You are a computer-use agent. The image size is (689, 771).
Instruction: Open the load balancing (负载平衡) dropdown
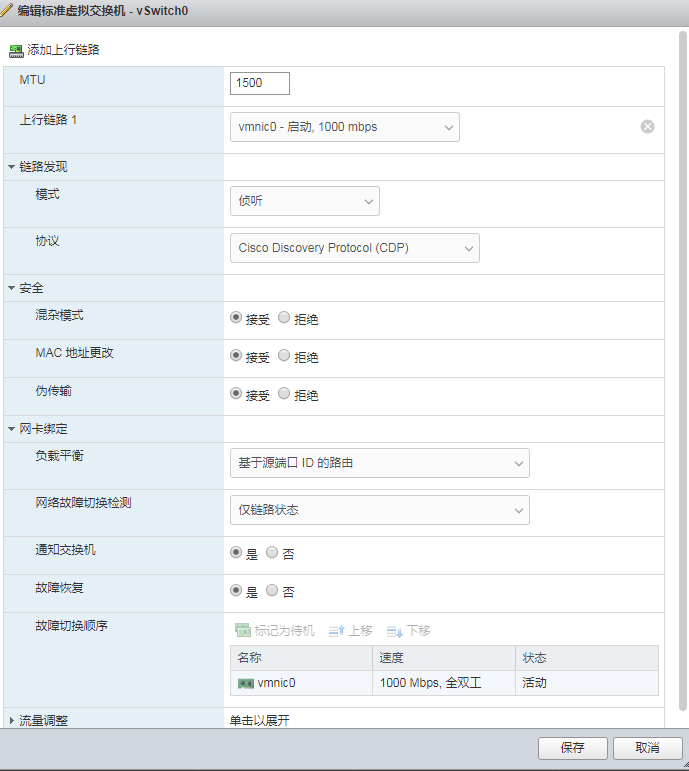click(x=380, y=463)
